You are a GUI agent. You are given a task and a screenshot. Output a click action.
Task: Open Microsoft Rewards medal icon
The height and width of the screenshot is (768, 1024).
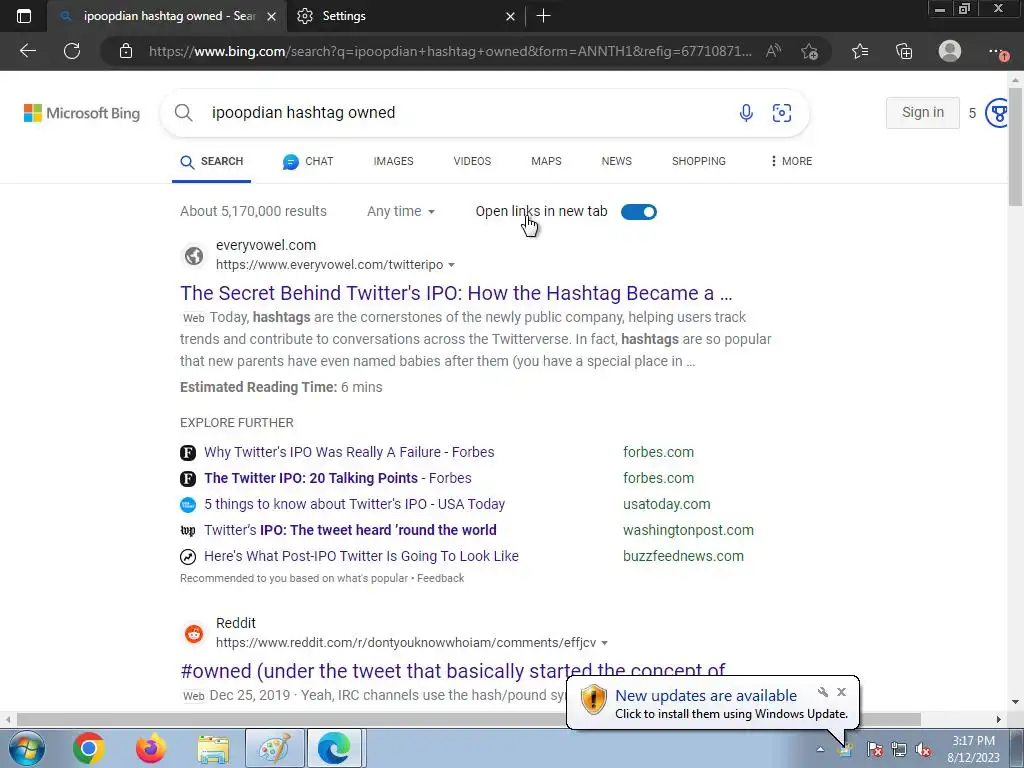(x=996, y=113)
